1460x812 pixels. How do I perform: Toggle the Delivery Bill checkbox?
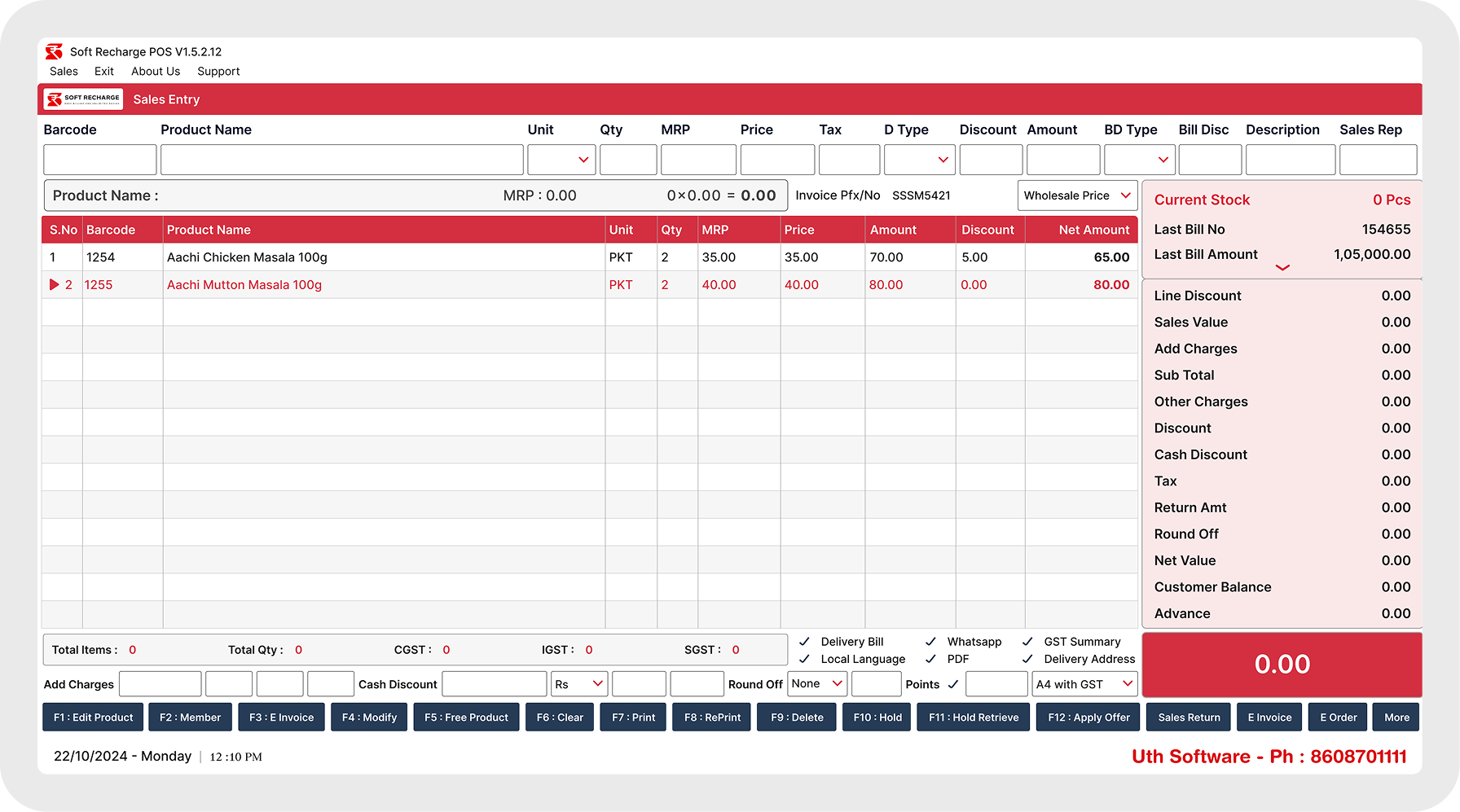tap(804, 642)
